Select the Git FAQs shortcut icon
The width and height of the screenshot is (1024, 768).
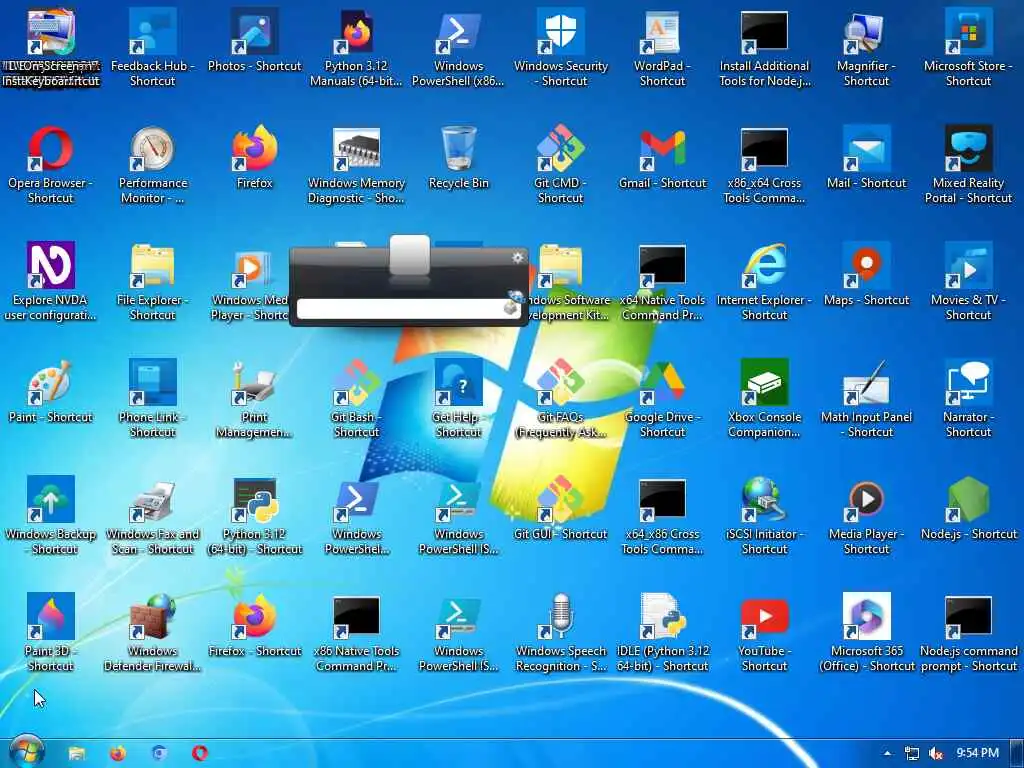tap(560, 398)
